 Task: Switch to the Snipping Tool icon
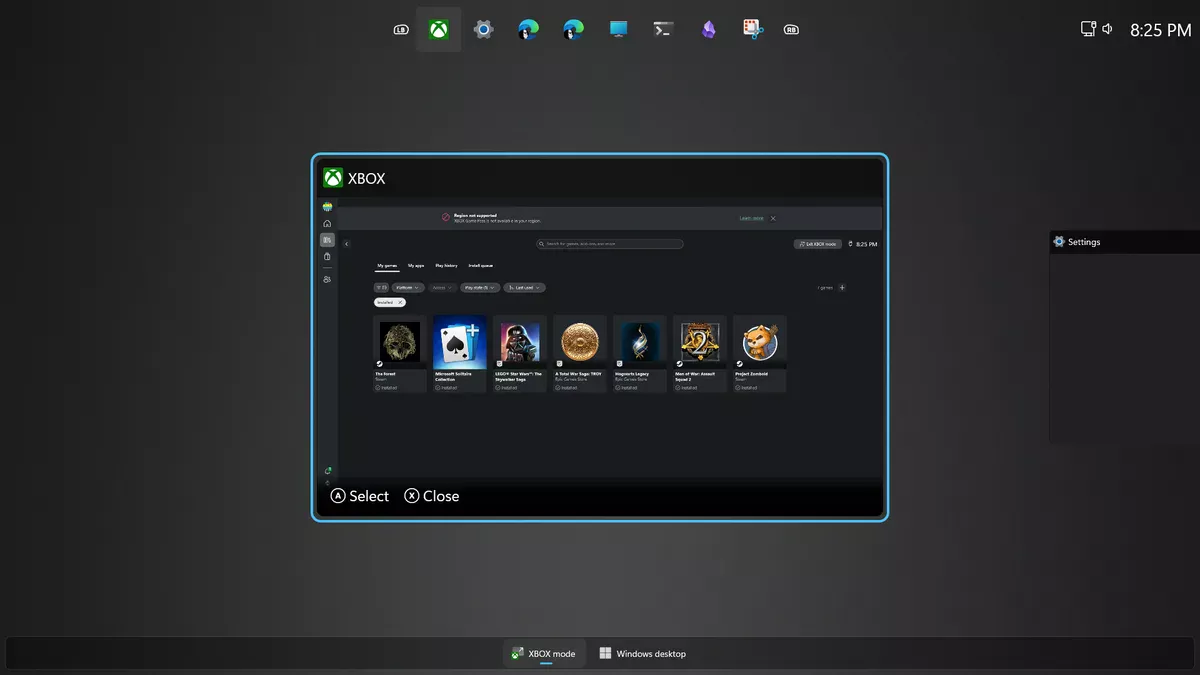click(x=753, y=30)
